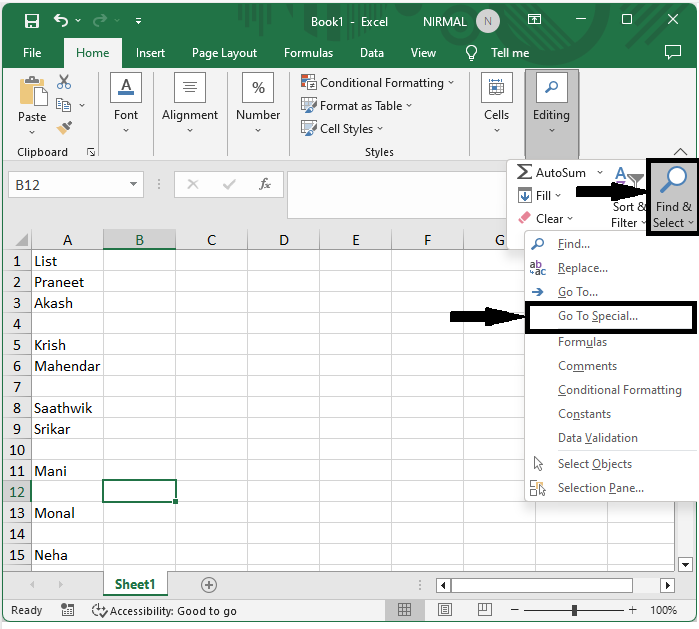This screenshot has height=629, width=699.
Task: Select Replace in Find & Select menu
Action: [x=582, y=268]
